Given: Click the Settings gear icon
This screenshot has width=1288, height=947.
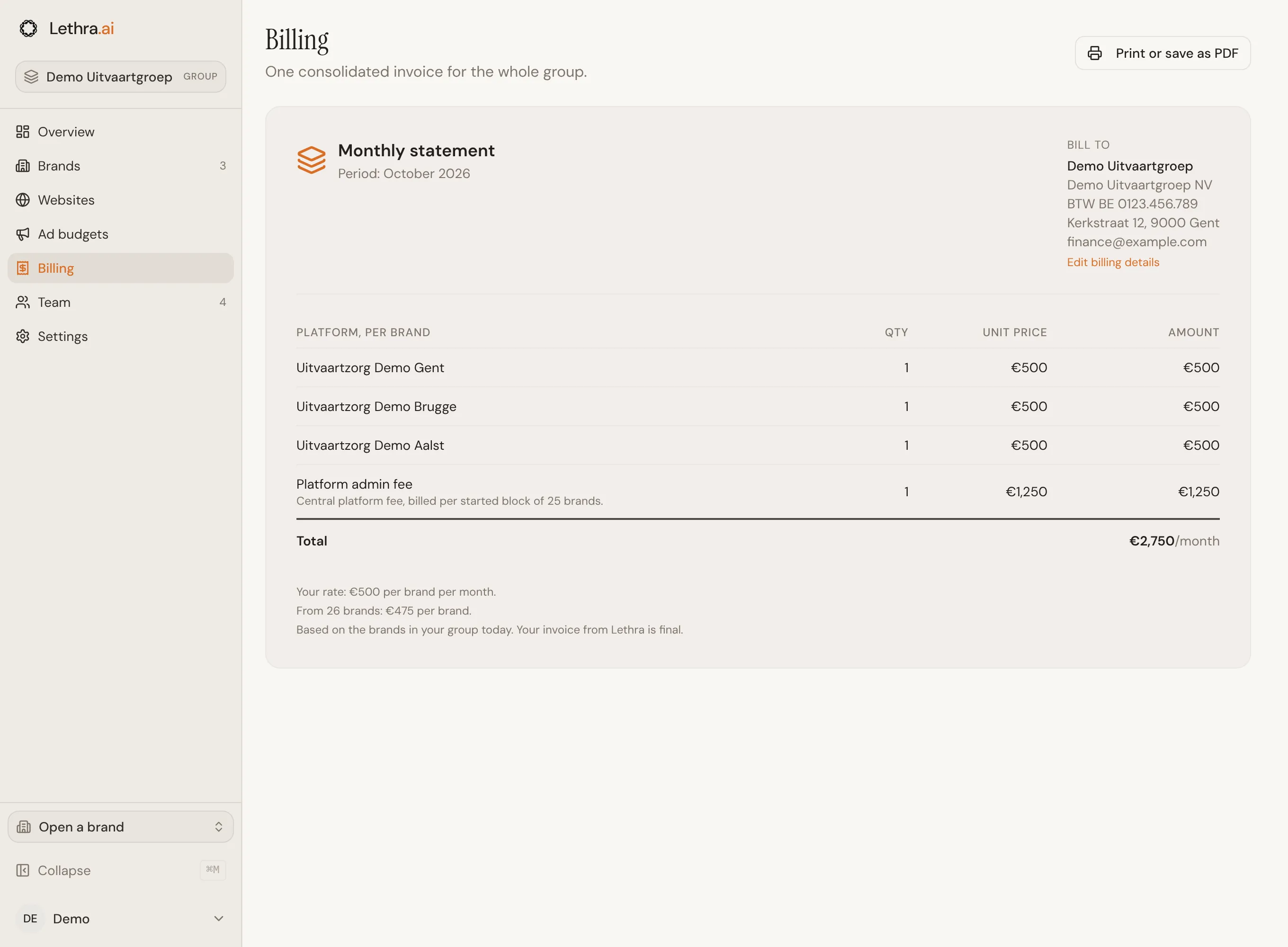Looking at the screenshot, I should 22,337.
